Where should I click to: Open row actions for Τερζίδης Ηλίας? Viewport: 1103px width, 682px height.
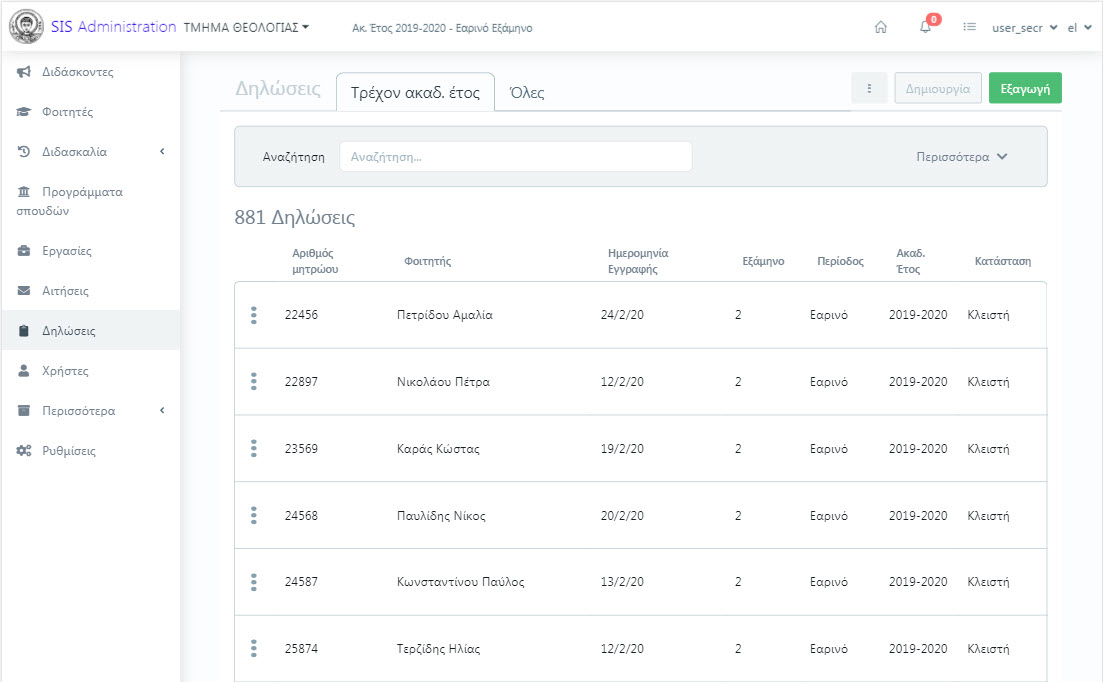(254, 649)
